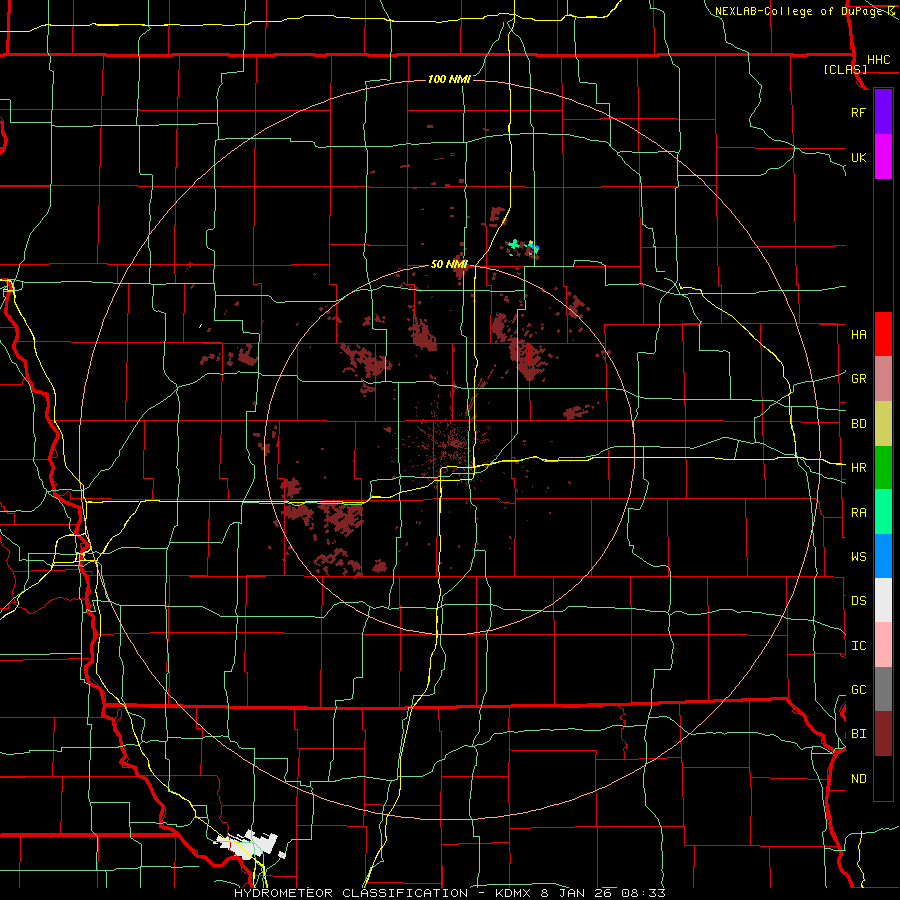Click the 'RA' legend label
This screenshot has width=900, height=900.
pyautogui.click(x=858, y=512)
